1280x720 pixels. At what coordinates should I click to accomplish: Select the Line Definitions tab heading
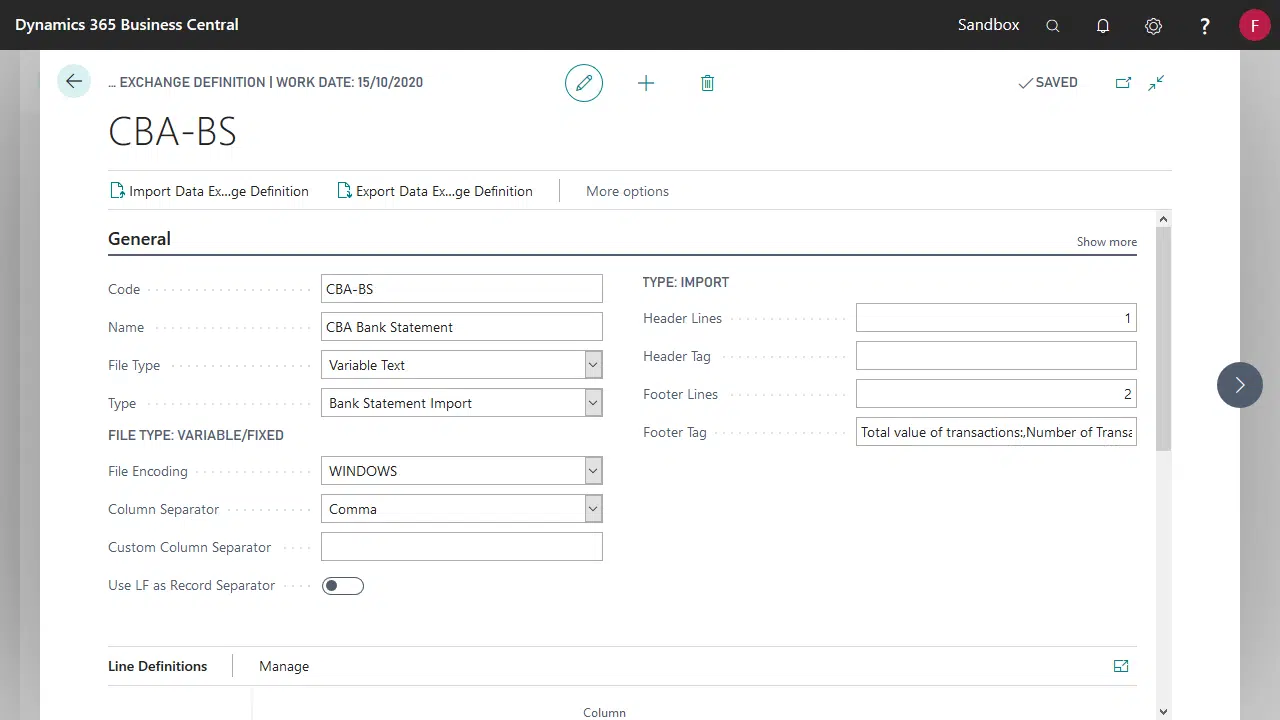(x=158, y=666)
